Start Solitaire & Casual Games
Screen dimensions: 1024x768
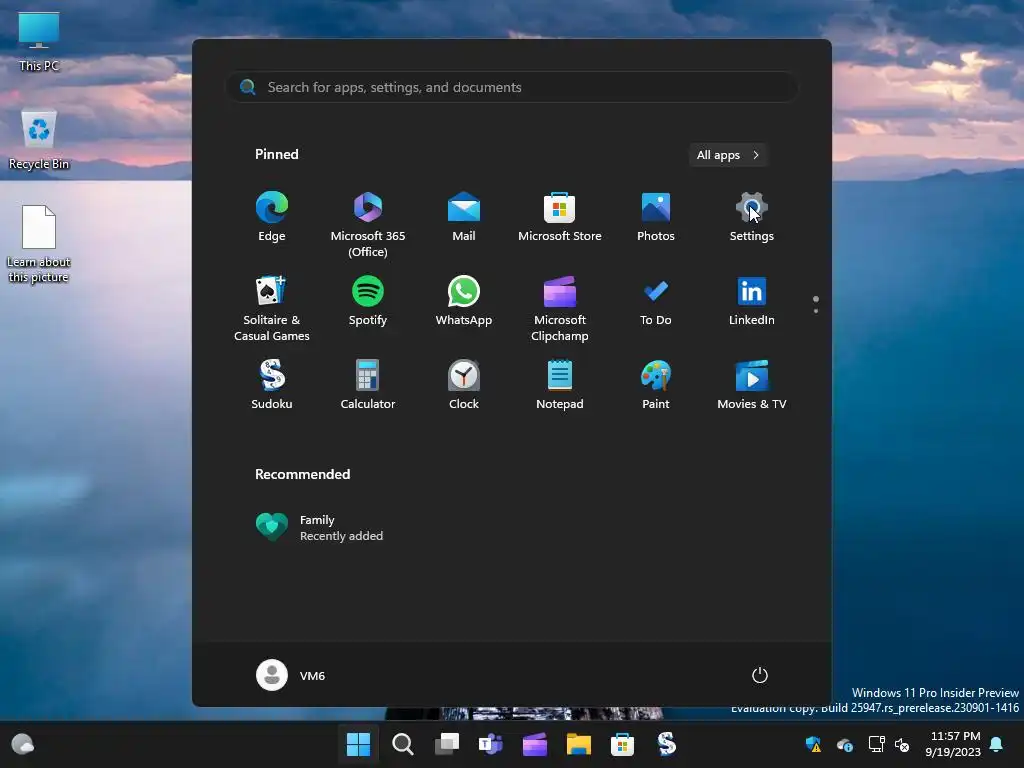[x=272, y=308]
